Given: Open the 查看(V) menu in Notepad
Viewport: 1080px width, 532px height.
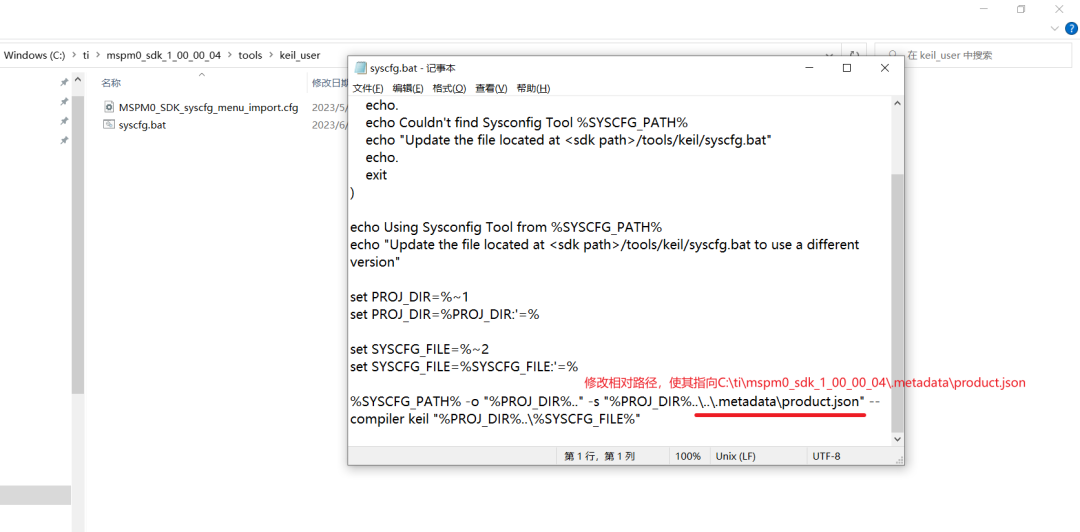Looking at the screenshot, I should (x=491, y=89).
